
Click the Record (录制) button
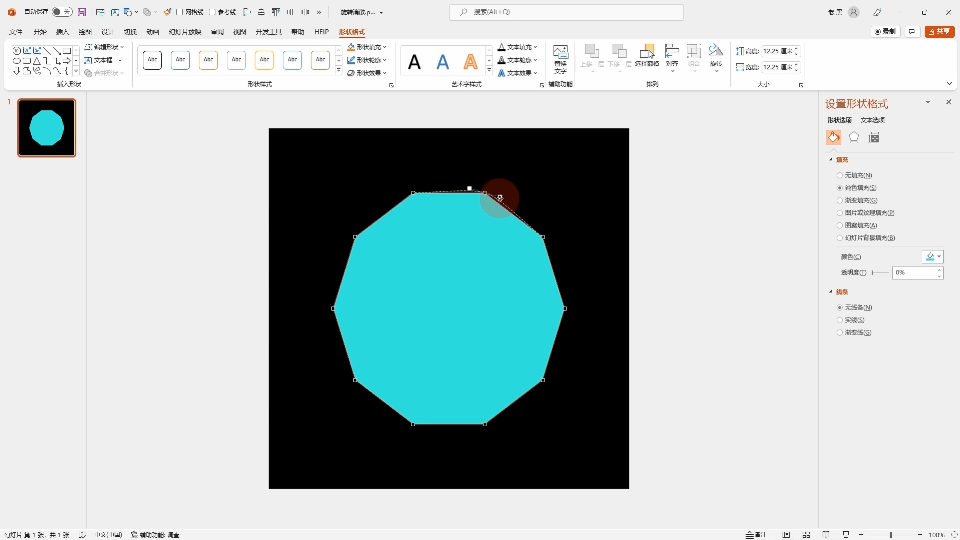pos(885,32)
